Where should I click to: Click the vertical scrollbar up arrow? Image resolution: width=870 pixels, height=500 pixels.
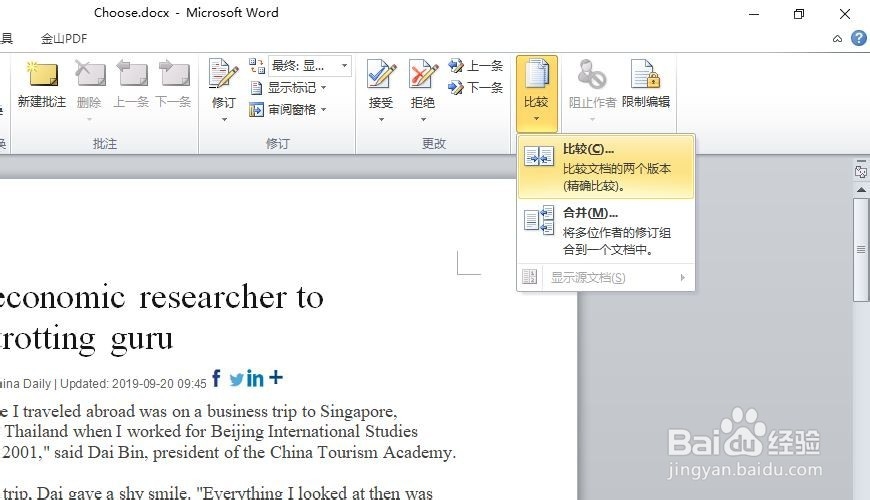pyautogui.click(x=861, y=190)
